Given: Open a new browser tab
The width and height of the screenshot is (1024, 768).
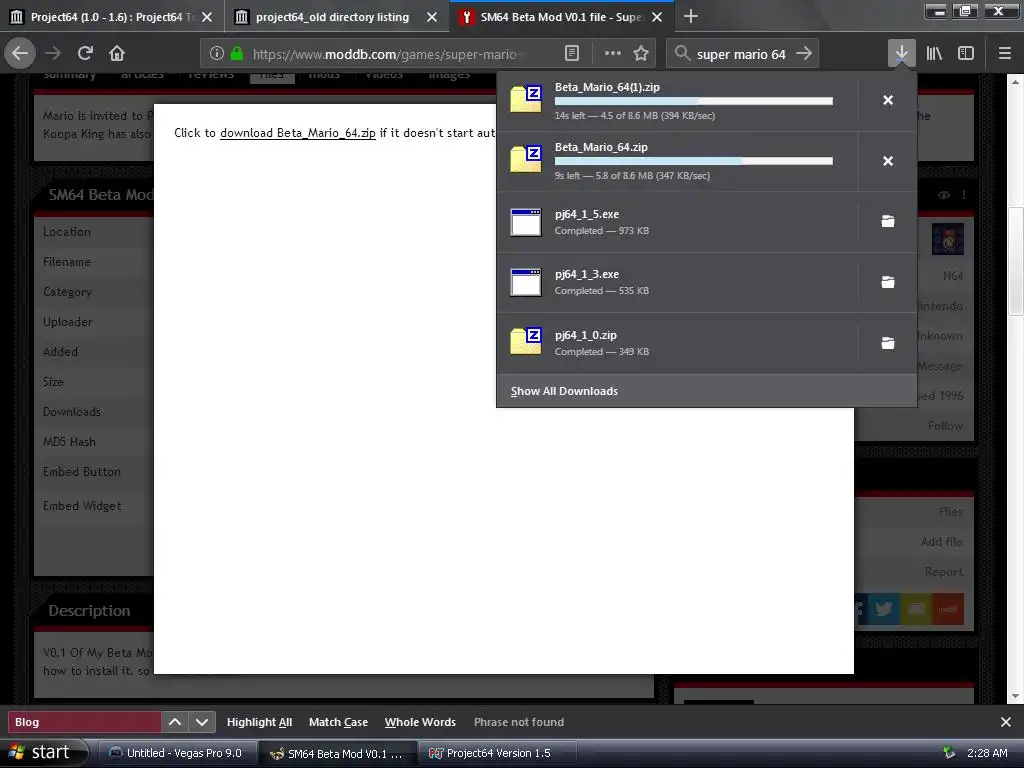Looking at the screenshot, I should (x=691, y=16).
